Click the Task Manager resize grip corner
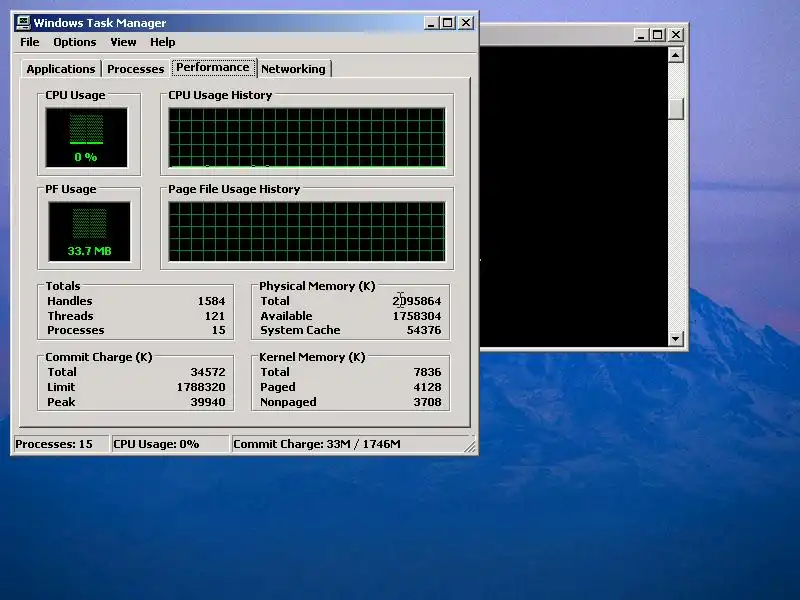 [x=470, y=446]
